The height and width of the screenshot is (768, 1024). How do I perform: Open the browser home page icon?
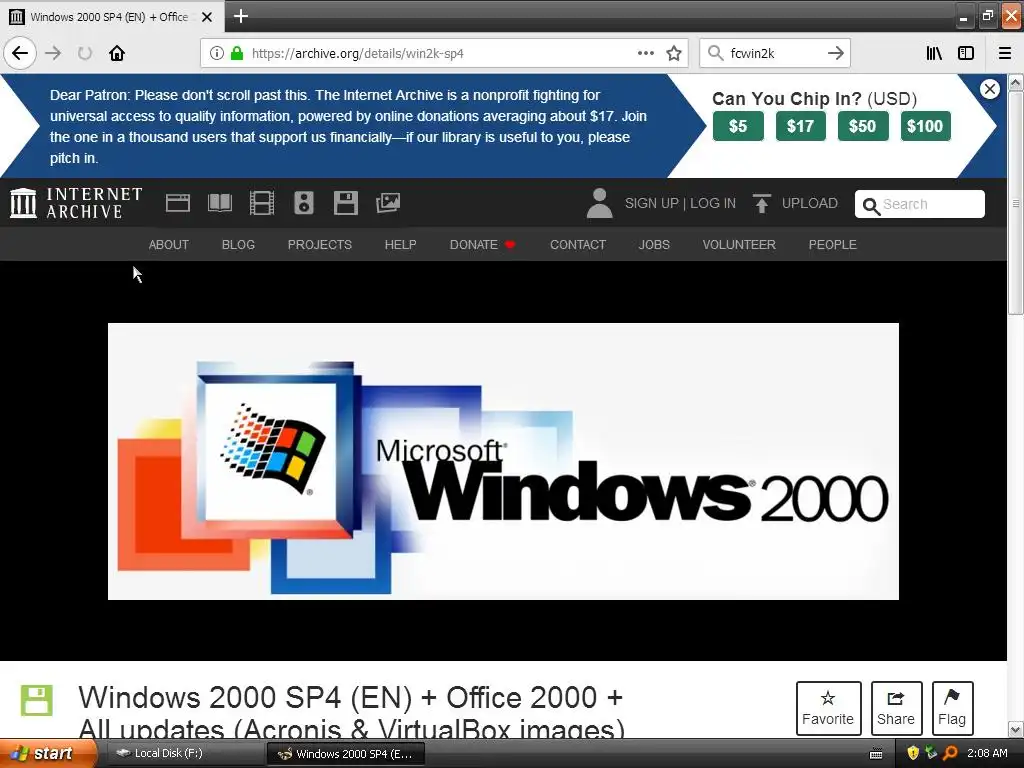click(x=117, y=53)
